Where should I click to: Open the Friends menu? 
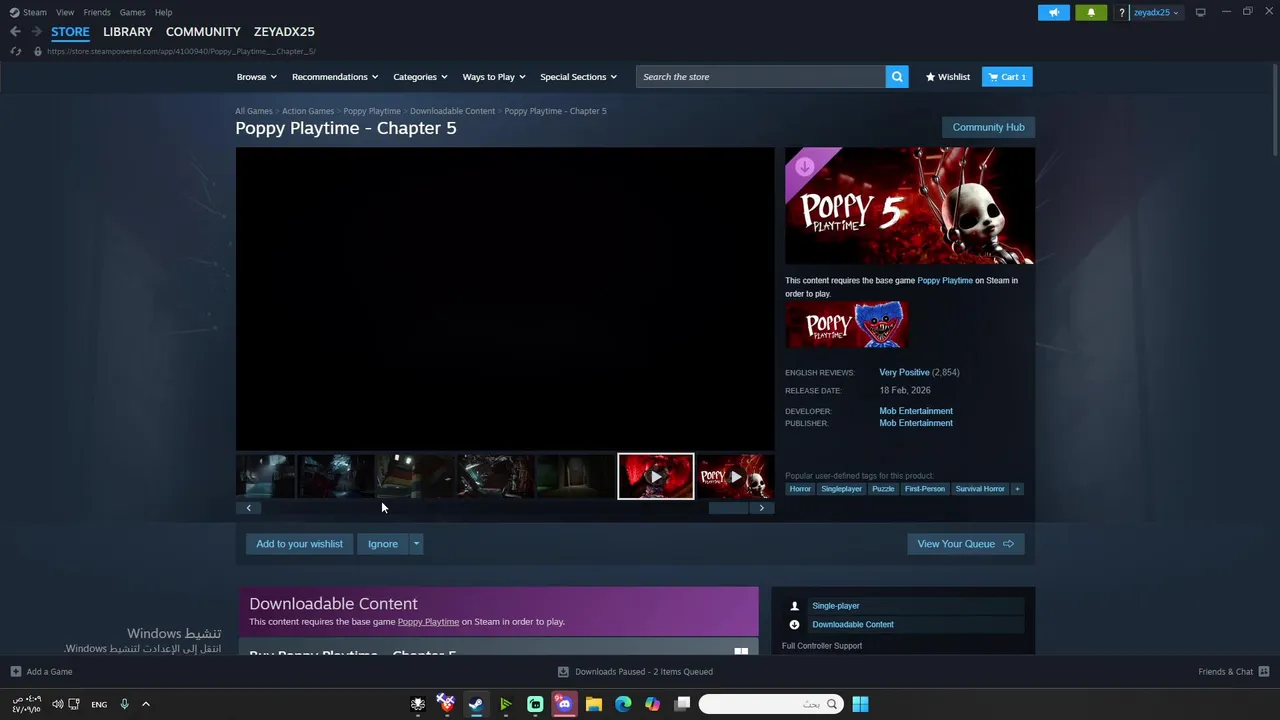pos(97,12)
